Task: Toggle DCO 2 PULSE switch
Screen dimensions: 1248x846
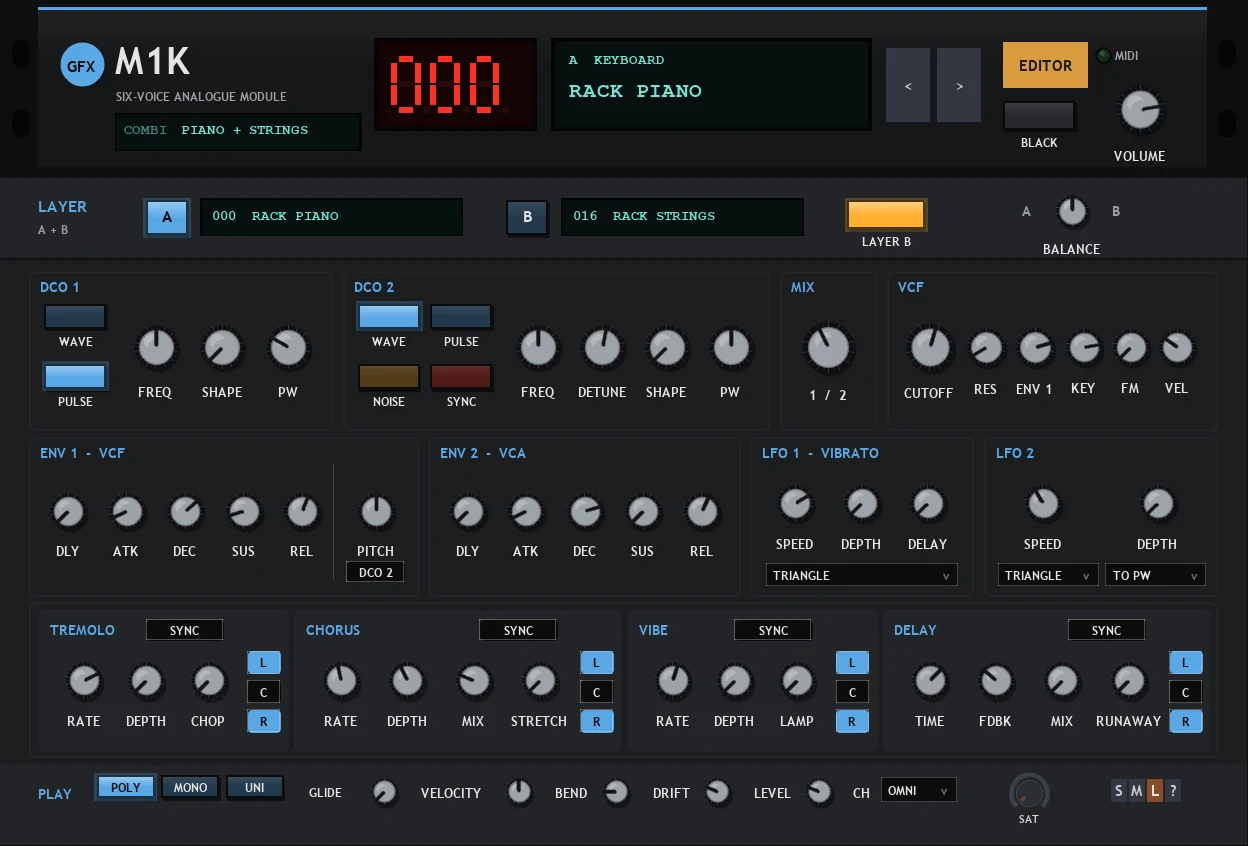Action: (461, 317)
